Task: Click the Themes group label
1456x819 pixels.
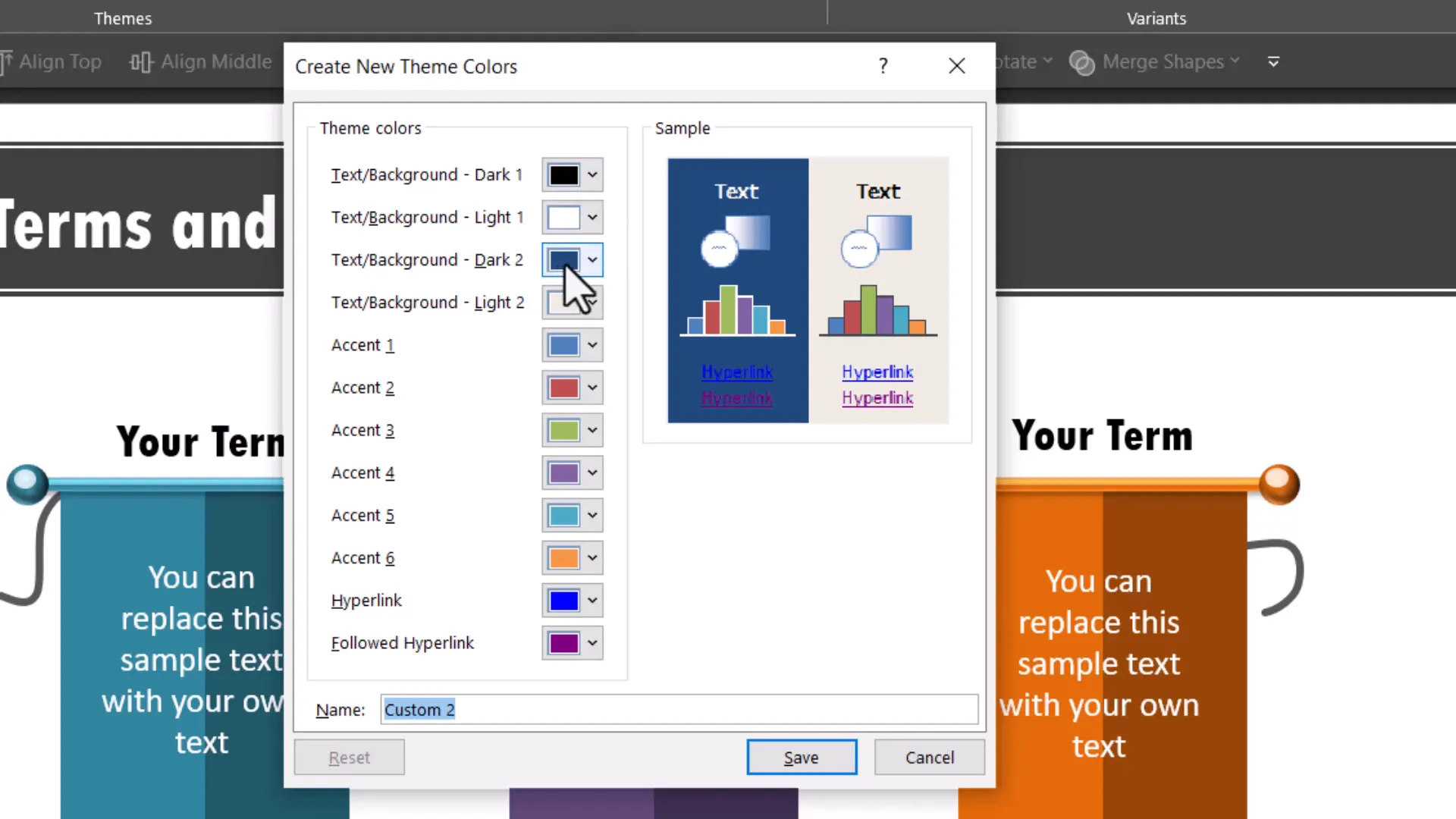Action: [x=123, y=18]
